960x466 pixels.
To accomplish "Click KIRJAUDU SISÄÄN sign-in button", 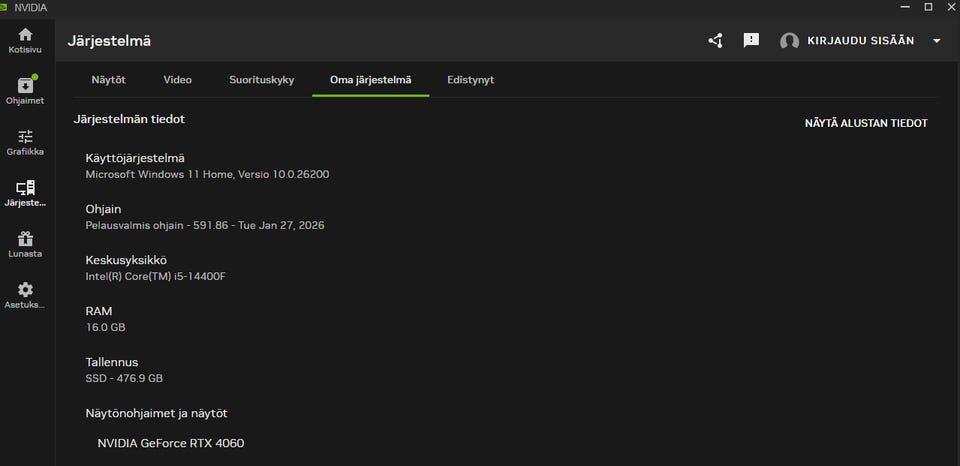I will click(x=861, y=41).
